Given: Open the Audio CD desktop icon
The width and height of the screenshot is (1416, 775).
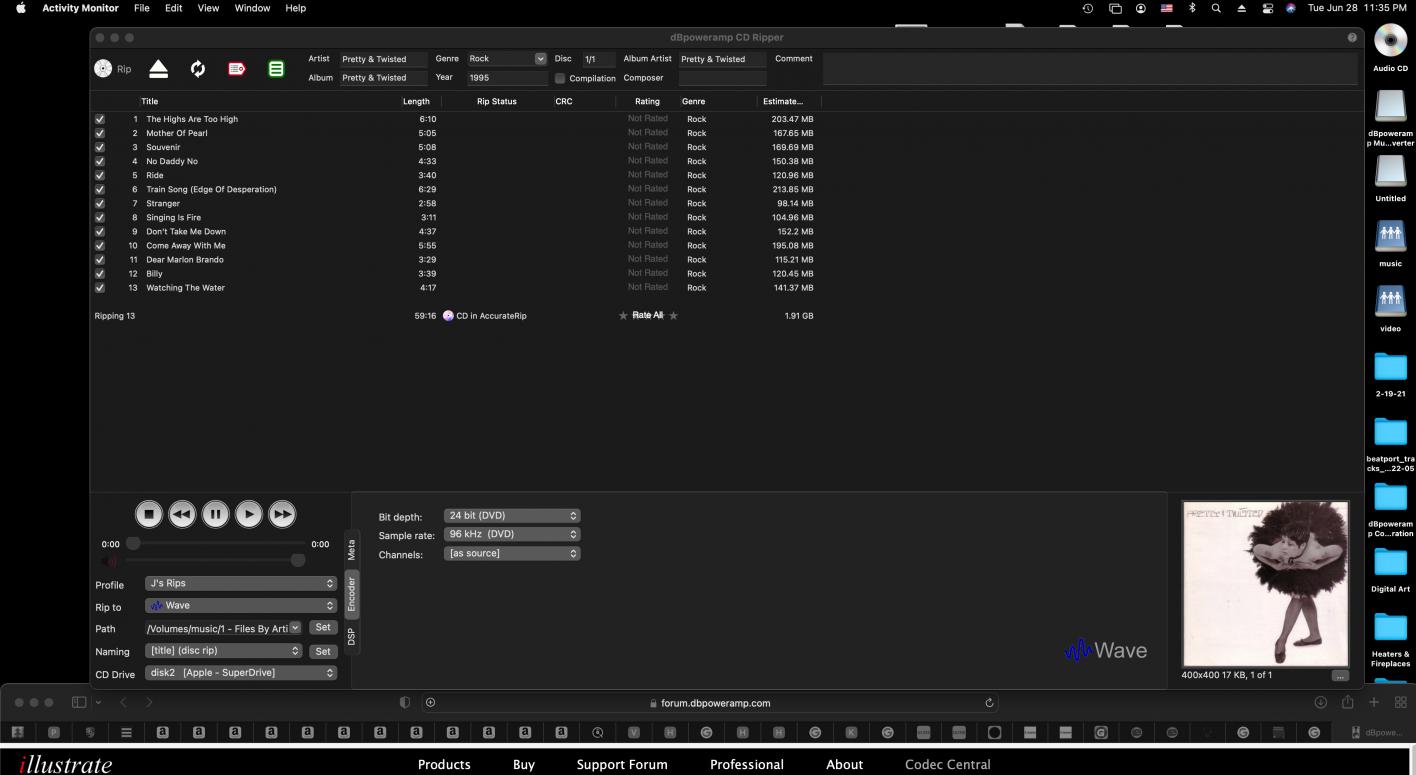Looking at the screenshot, I should 1390,42.
